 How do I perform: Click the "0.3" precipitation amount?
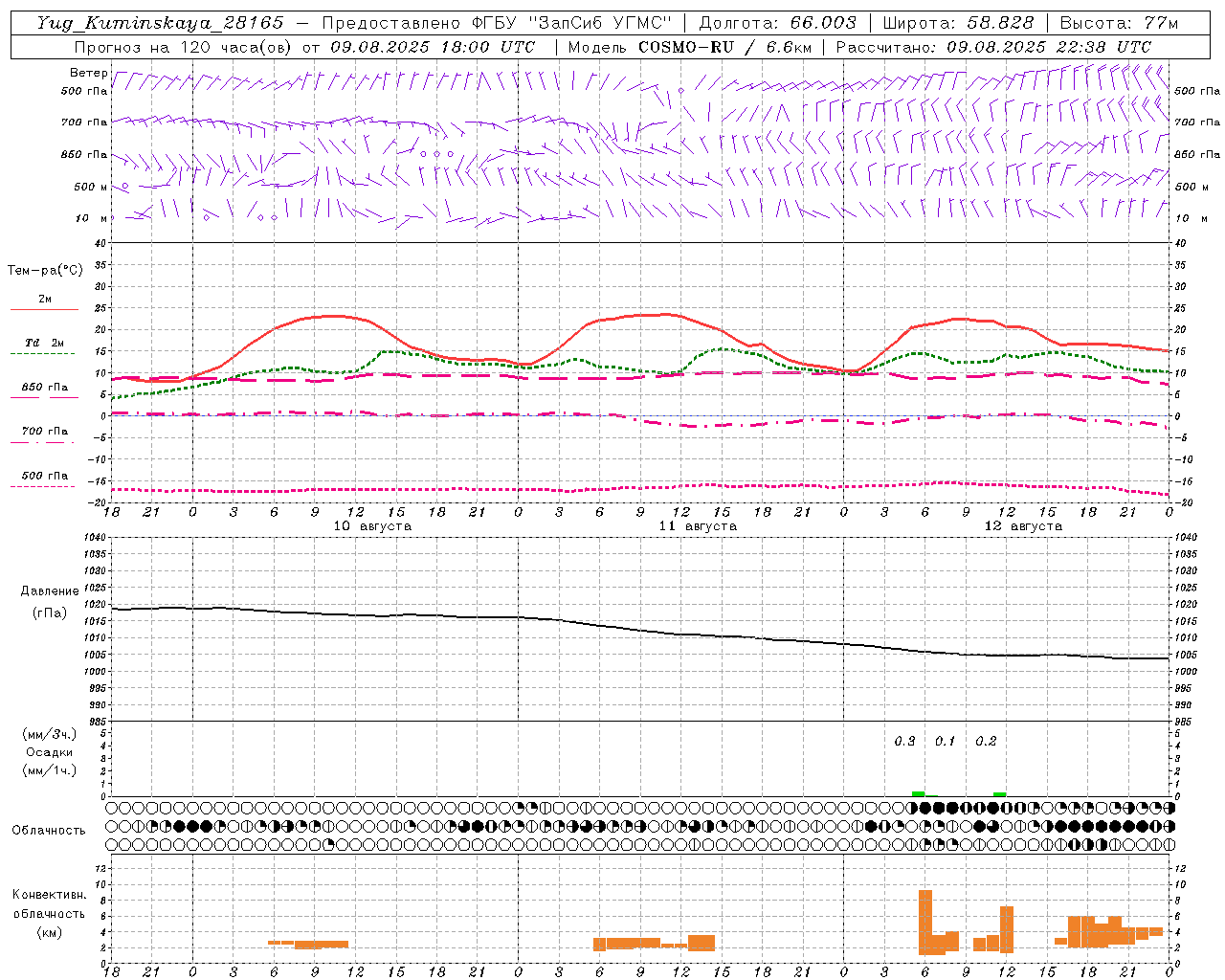click(x=904, y=742)
